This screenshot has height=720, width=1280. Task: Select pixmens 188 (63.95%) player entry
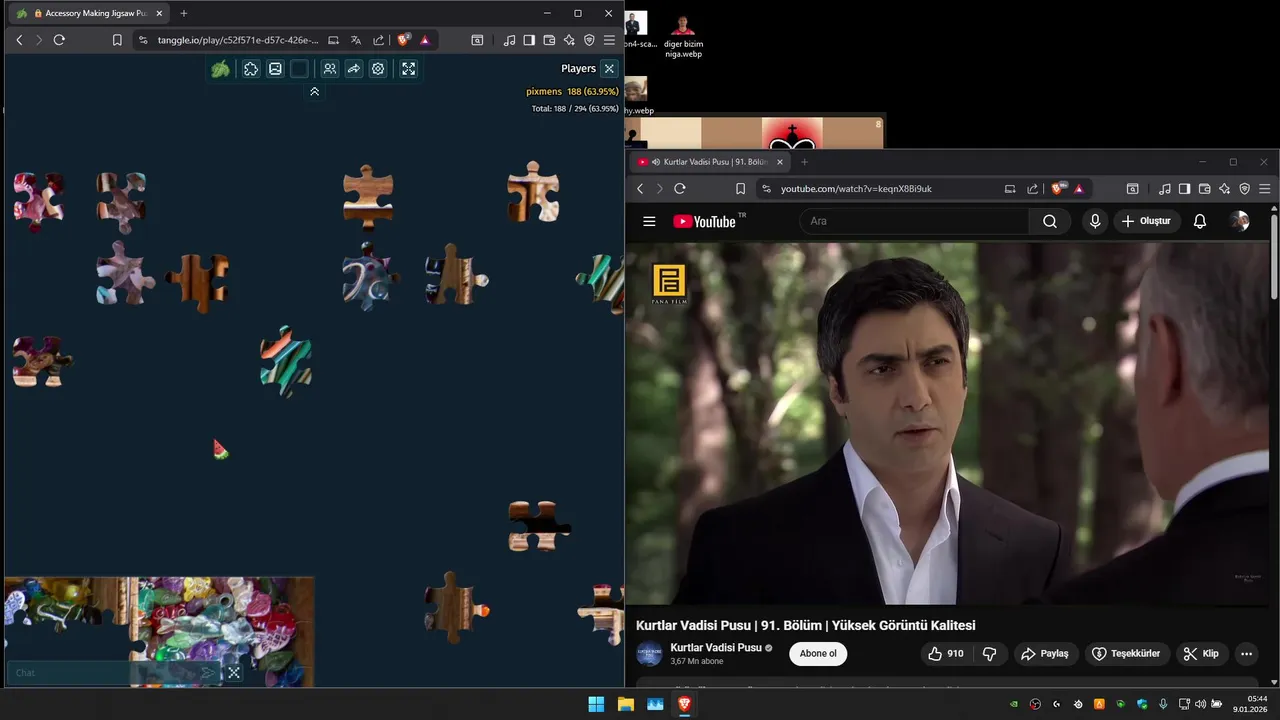coord(573,91)
